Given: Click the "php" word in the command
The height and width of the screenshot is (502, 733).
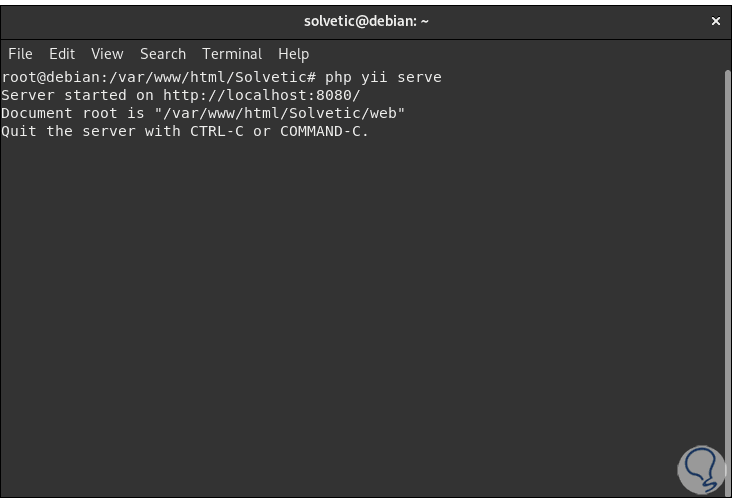Looking at the screenshot, I should pyautogui.click(x=338, y=77).
